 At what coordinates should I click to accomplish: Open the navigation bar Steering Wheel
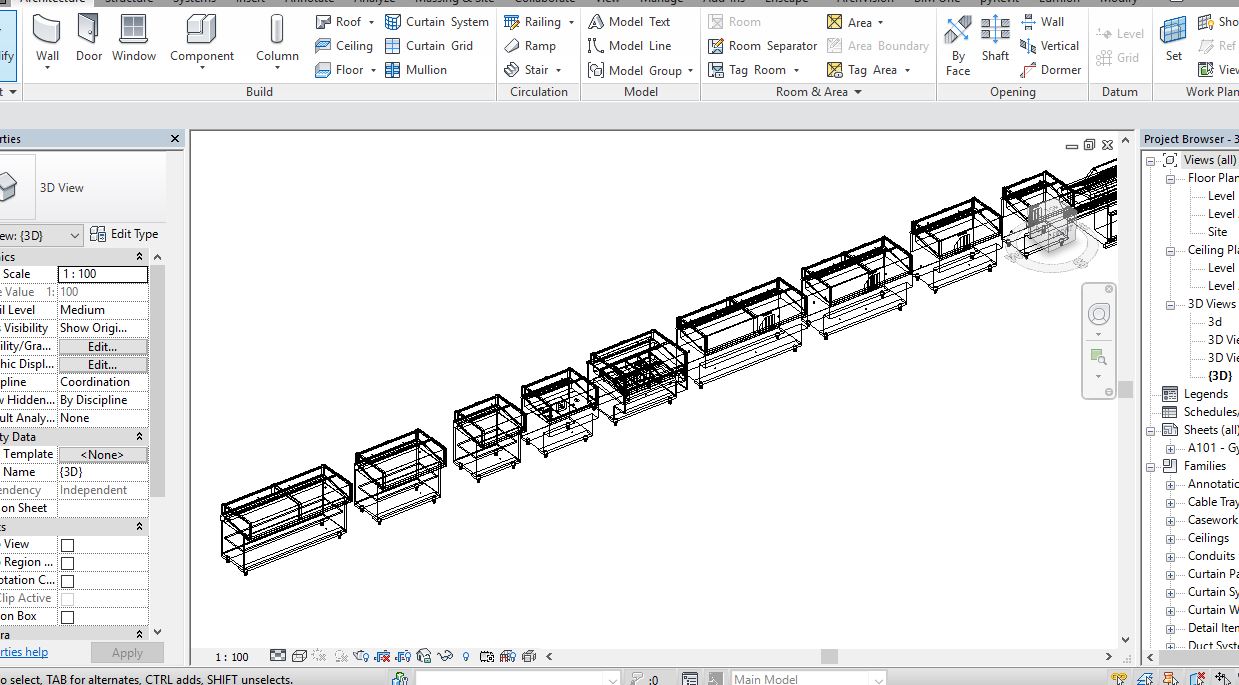[1099, 315]
